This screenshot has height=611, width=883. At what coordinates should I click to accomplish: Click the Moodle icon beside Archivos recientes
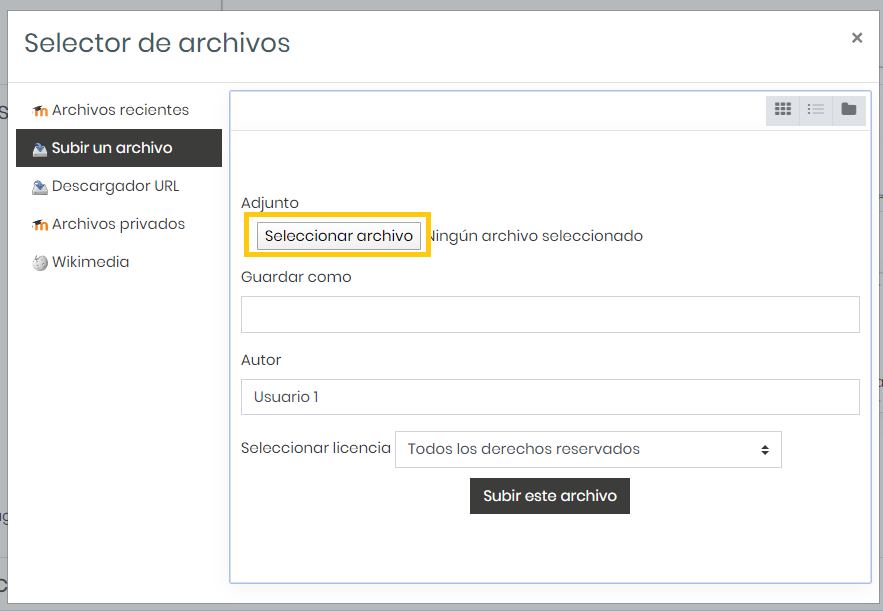40,110
